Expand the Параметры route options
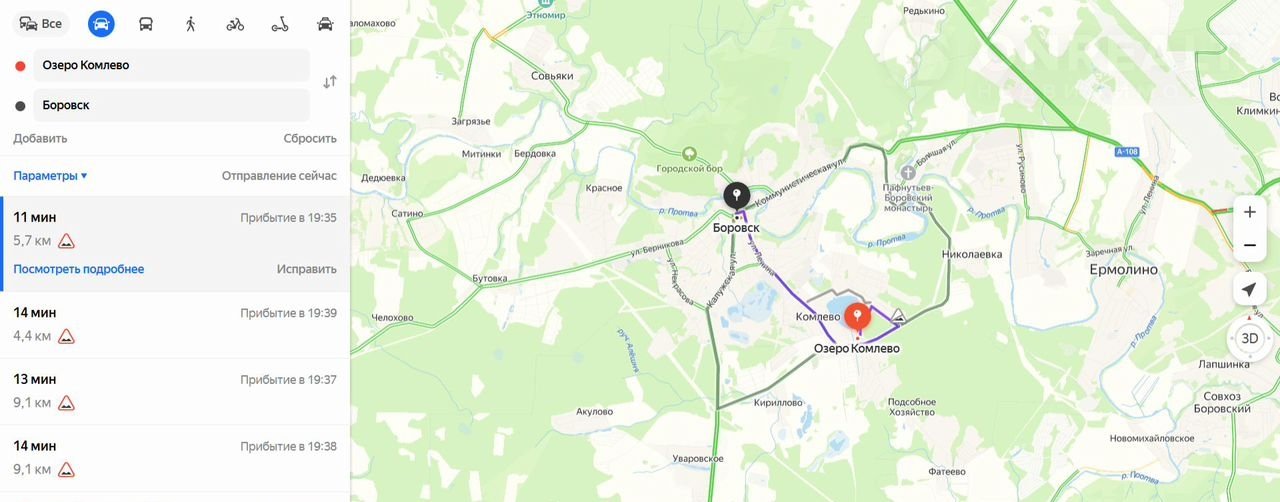1280x502 pixels. (50, 176)
